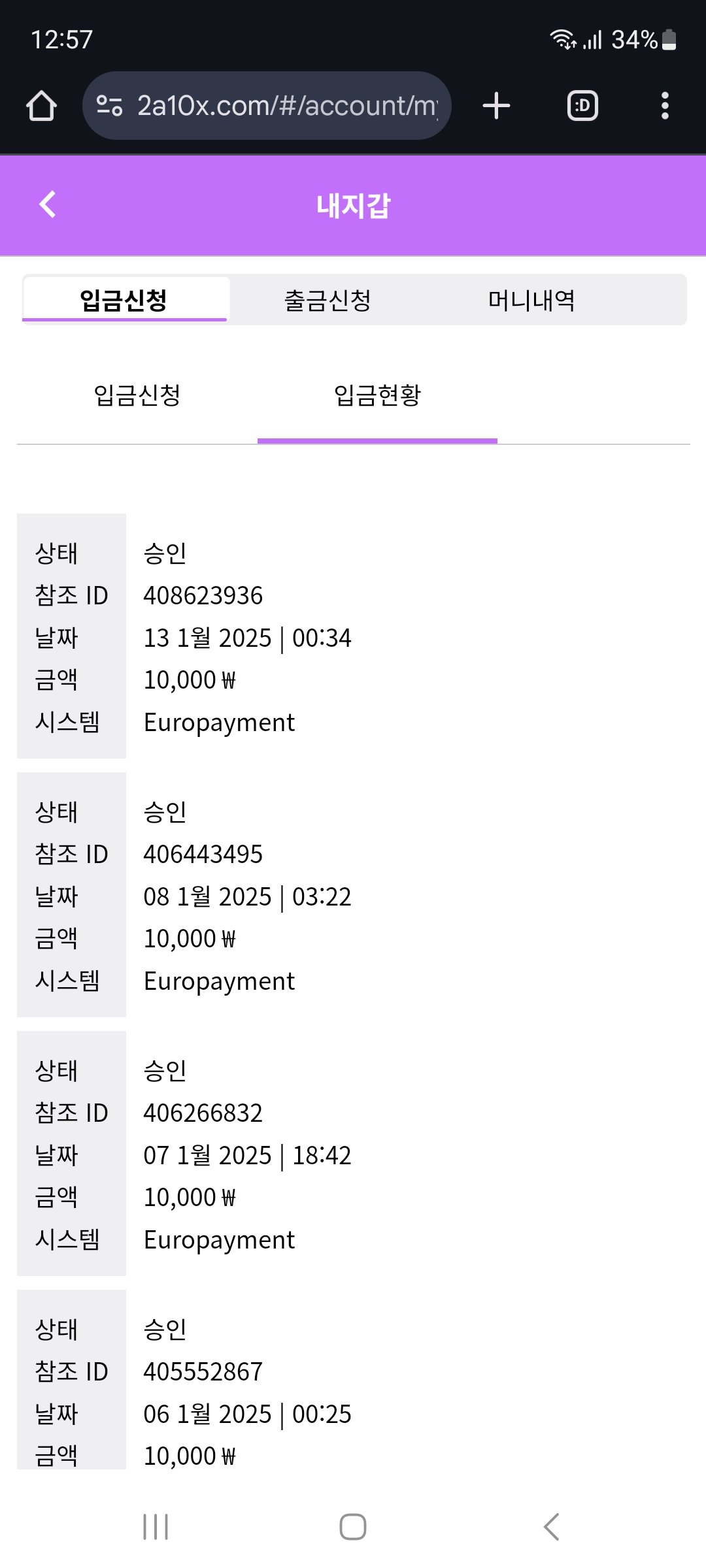Open site info icon in address bar

tap(109, 106)
